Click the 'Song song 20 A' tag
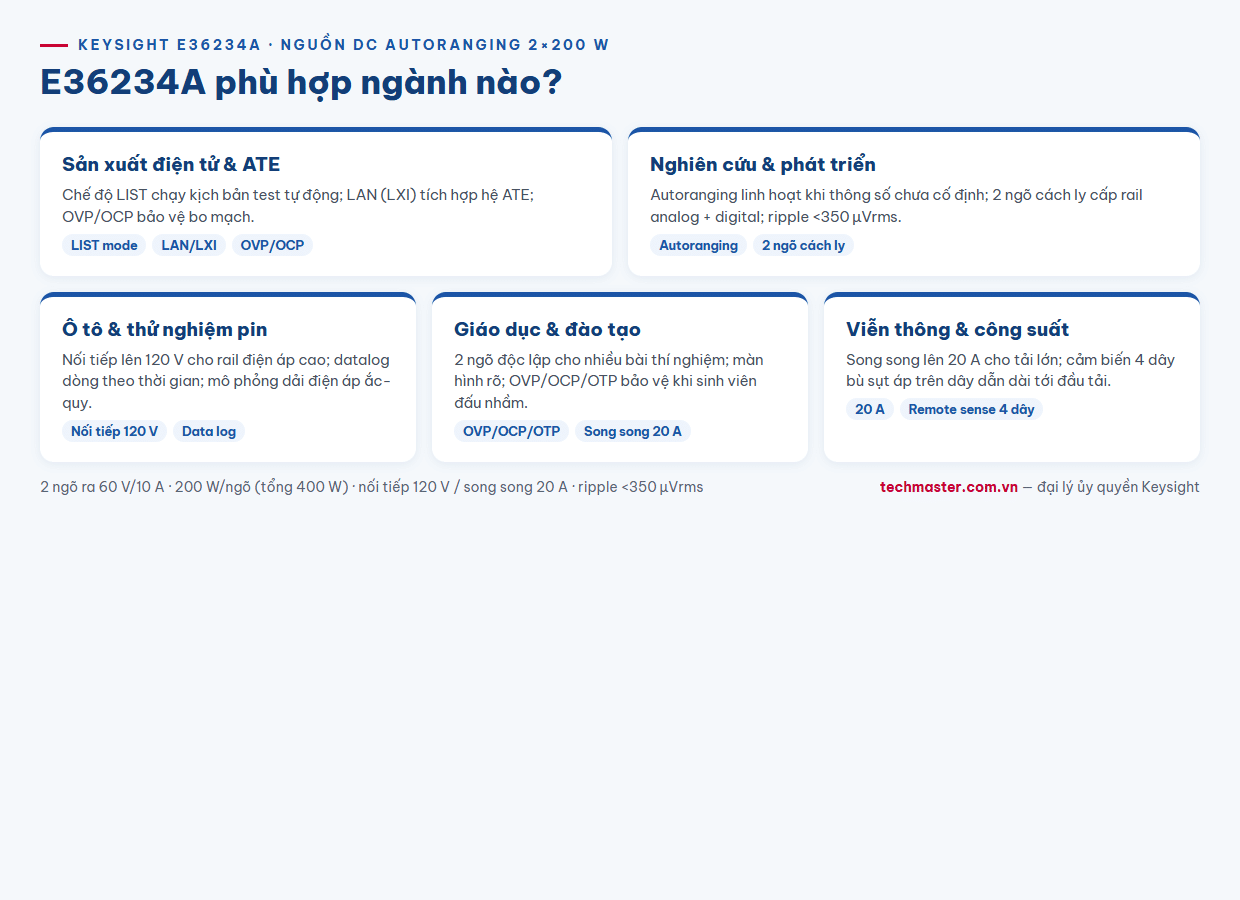 [633, 431]
